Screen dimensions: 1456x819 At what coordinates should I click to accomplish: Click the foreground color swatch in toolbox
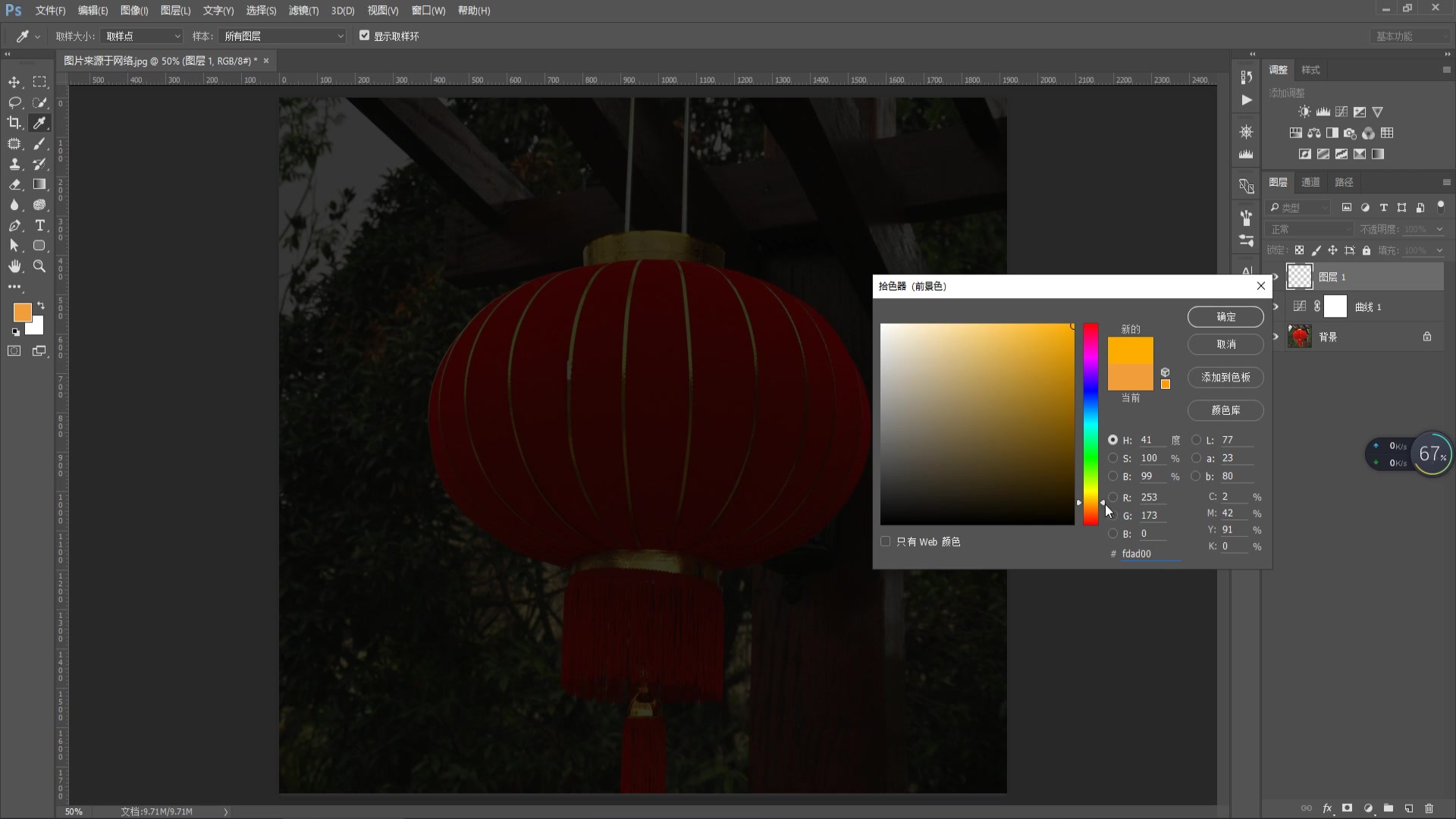point(22,312)
